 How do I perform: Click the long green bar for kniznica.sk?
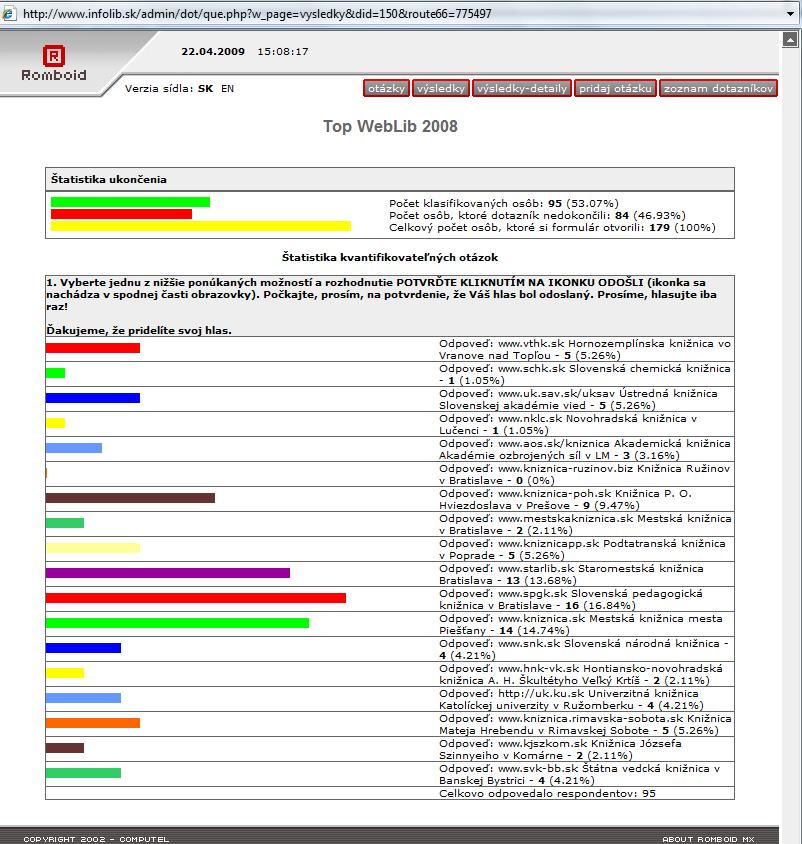click(177, 623)
